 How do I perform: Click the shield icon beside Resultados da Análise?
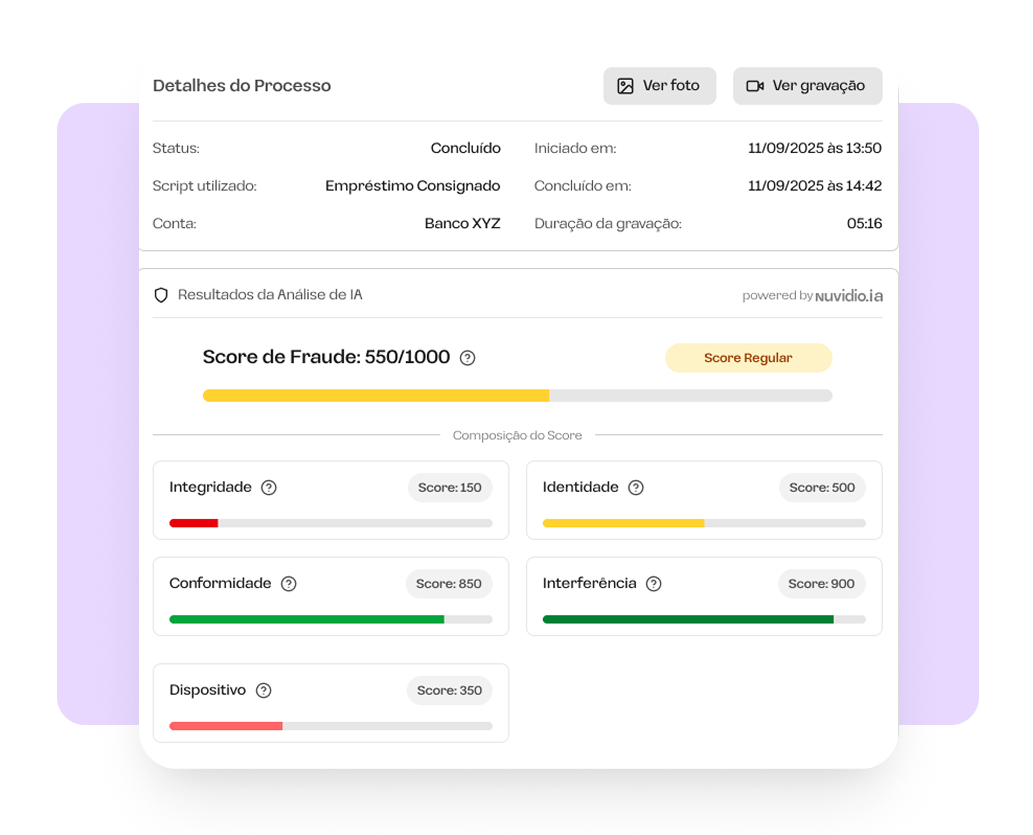click(161, 295)
